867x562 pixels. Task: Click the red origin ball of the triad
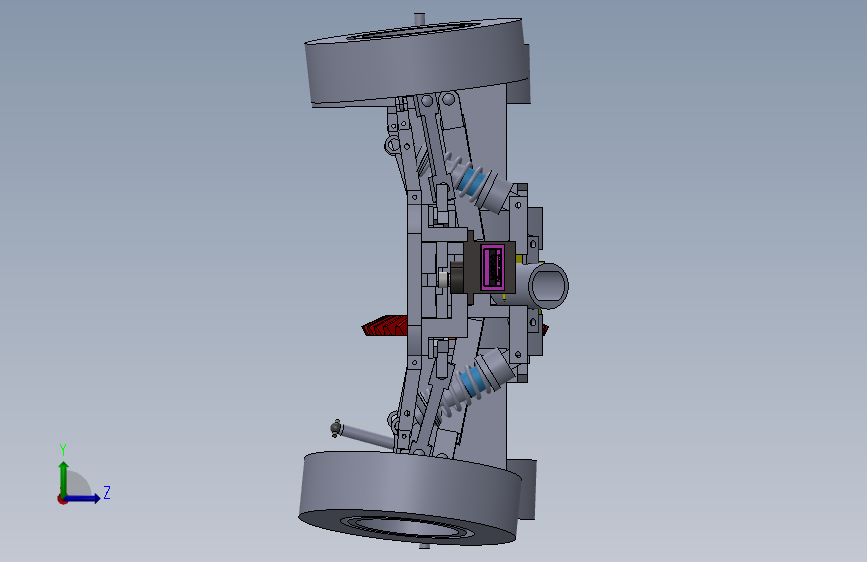[62, 499]
